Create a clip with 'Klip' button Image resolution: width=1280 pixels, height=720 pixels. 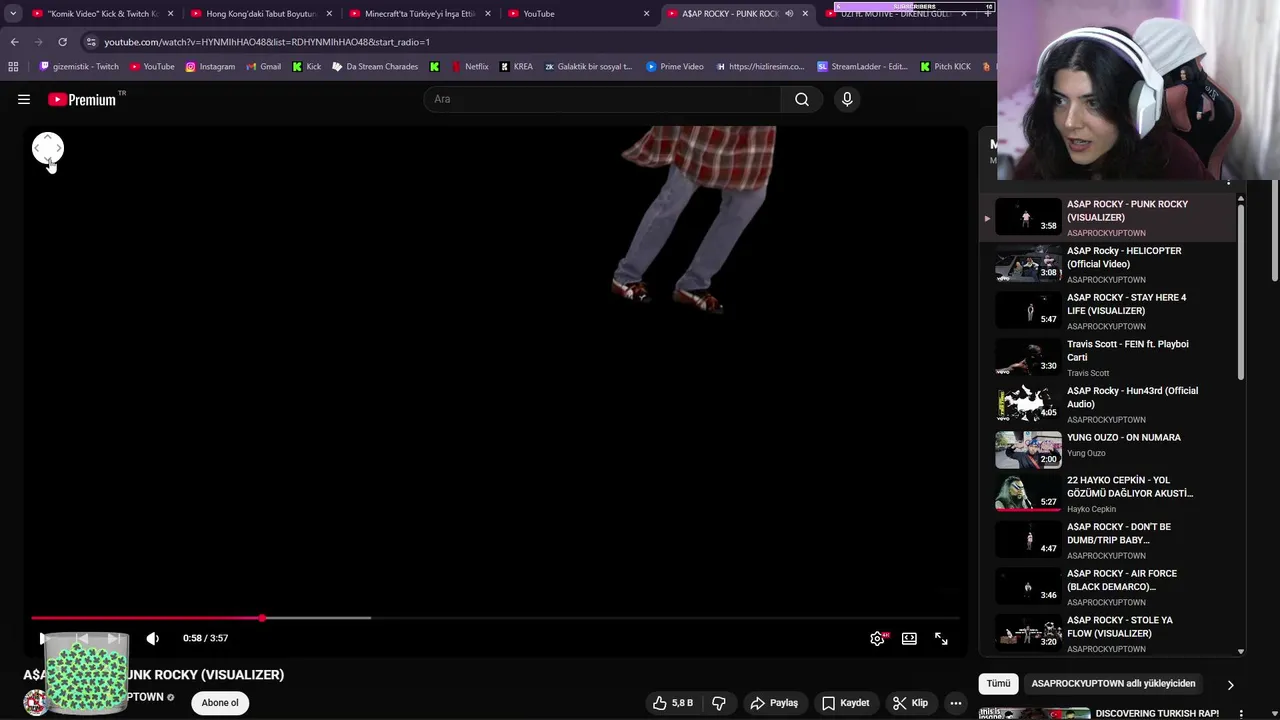pos(911,703)
